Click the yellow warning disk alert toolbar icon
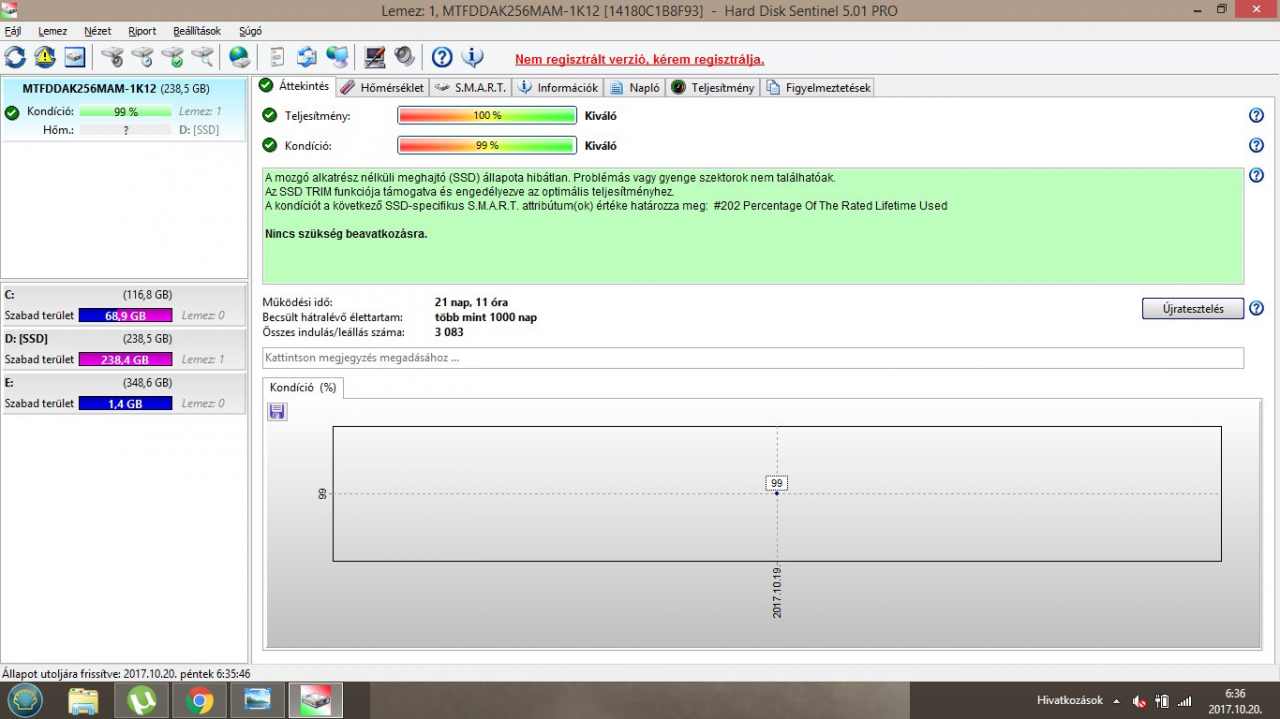This screenshot has height=719, width=1280. 45,57
